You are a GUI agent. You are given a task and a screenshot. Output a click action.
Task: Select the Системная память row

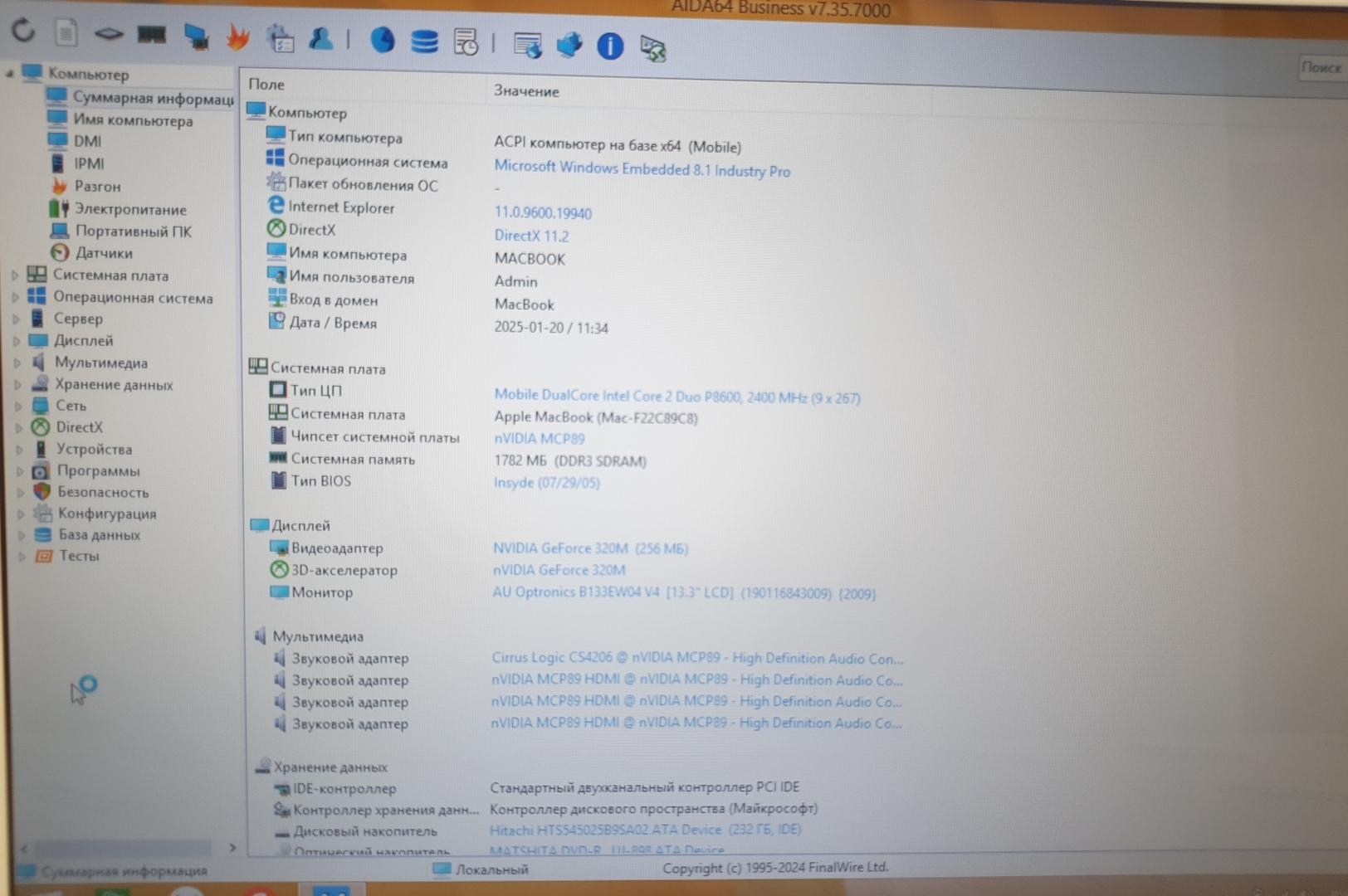pos(457,460)
